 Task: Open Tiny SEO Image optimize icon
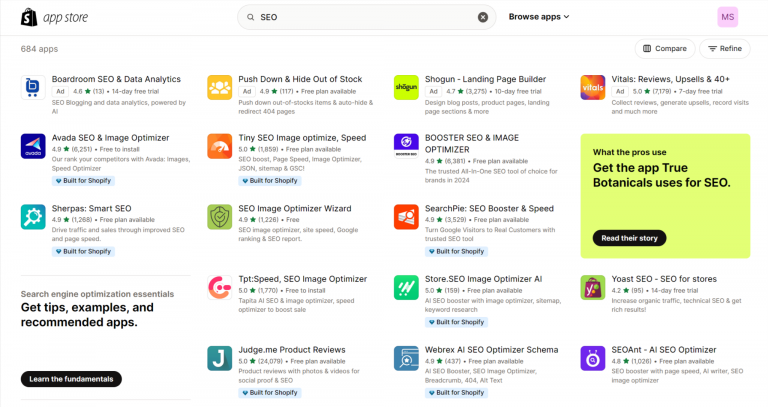tap(219, 146)
